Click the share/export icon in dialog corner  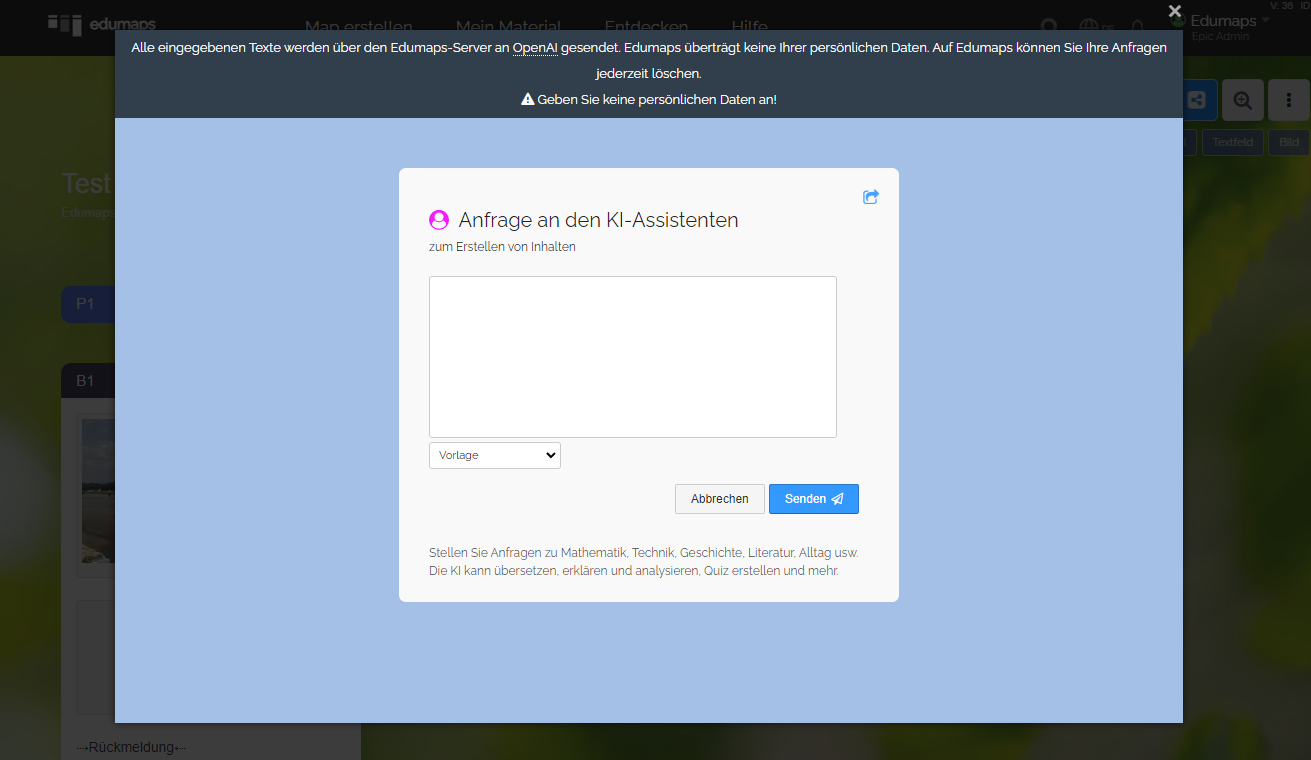click(x=870, y=197)
